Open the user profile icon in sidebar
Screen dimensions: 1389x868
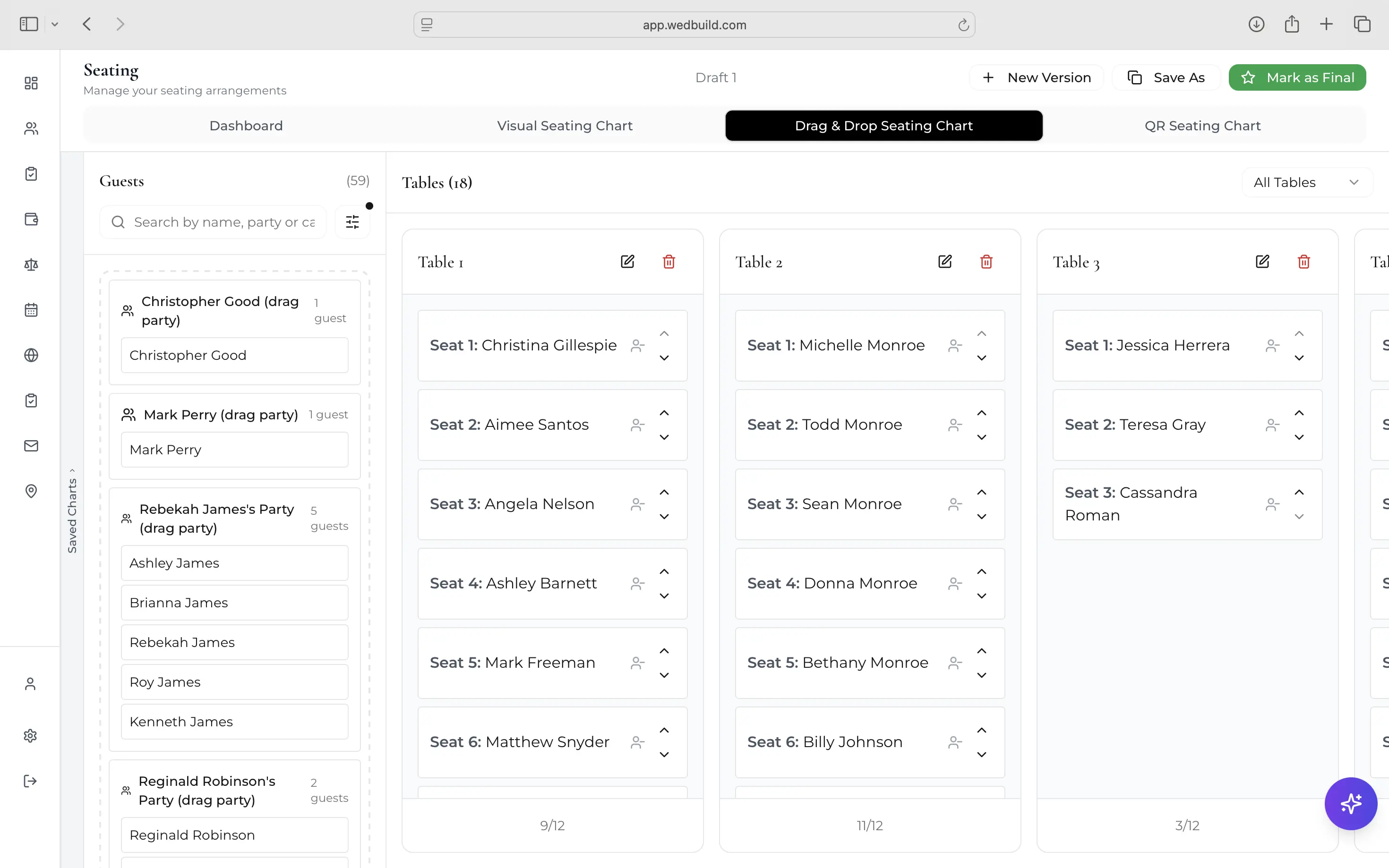(x=30, y=684)
